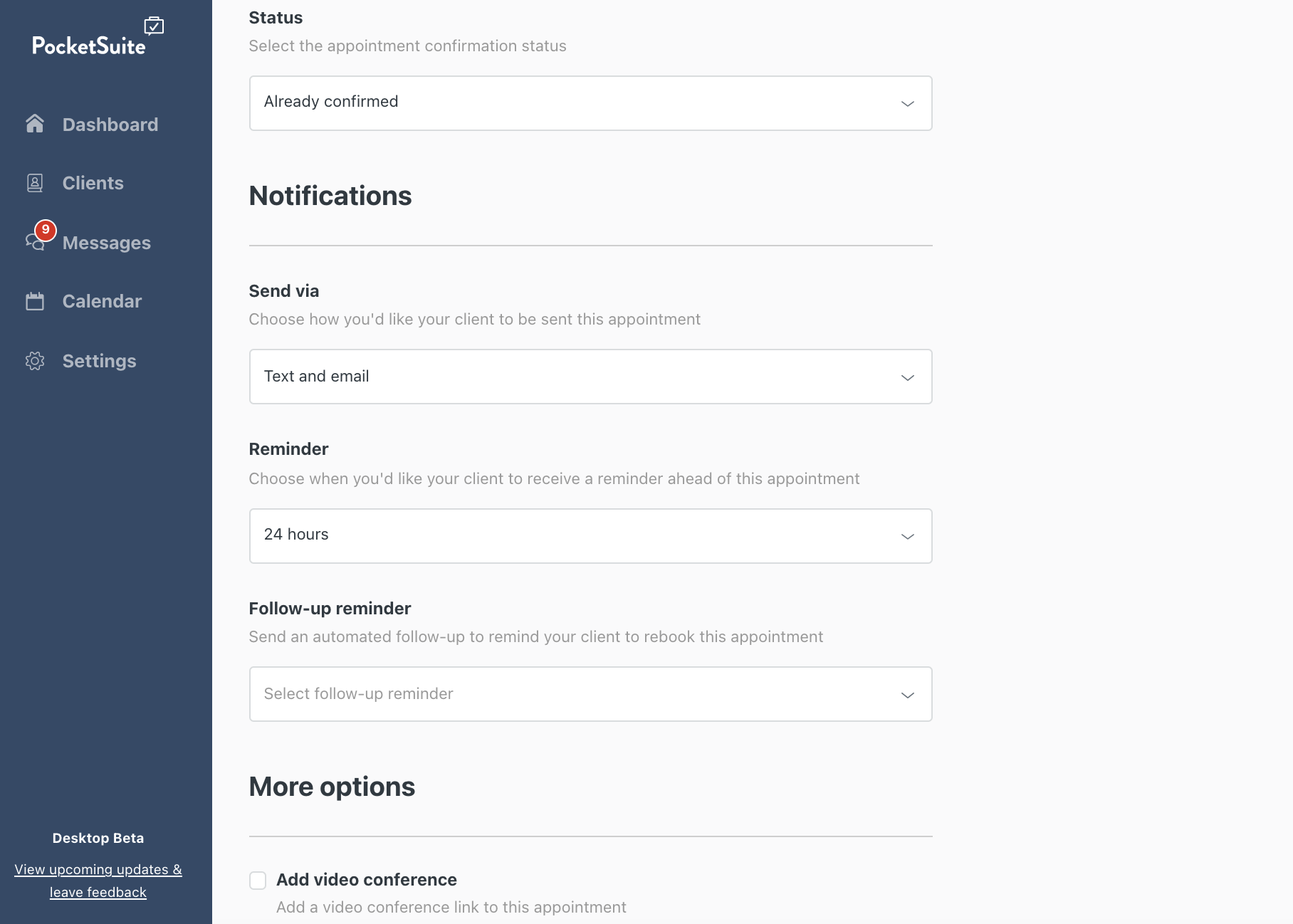Go to Dashboard in the sidebar
Screen dimensions: 1293x924
click(110, 125)
